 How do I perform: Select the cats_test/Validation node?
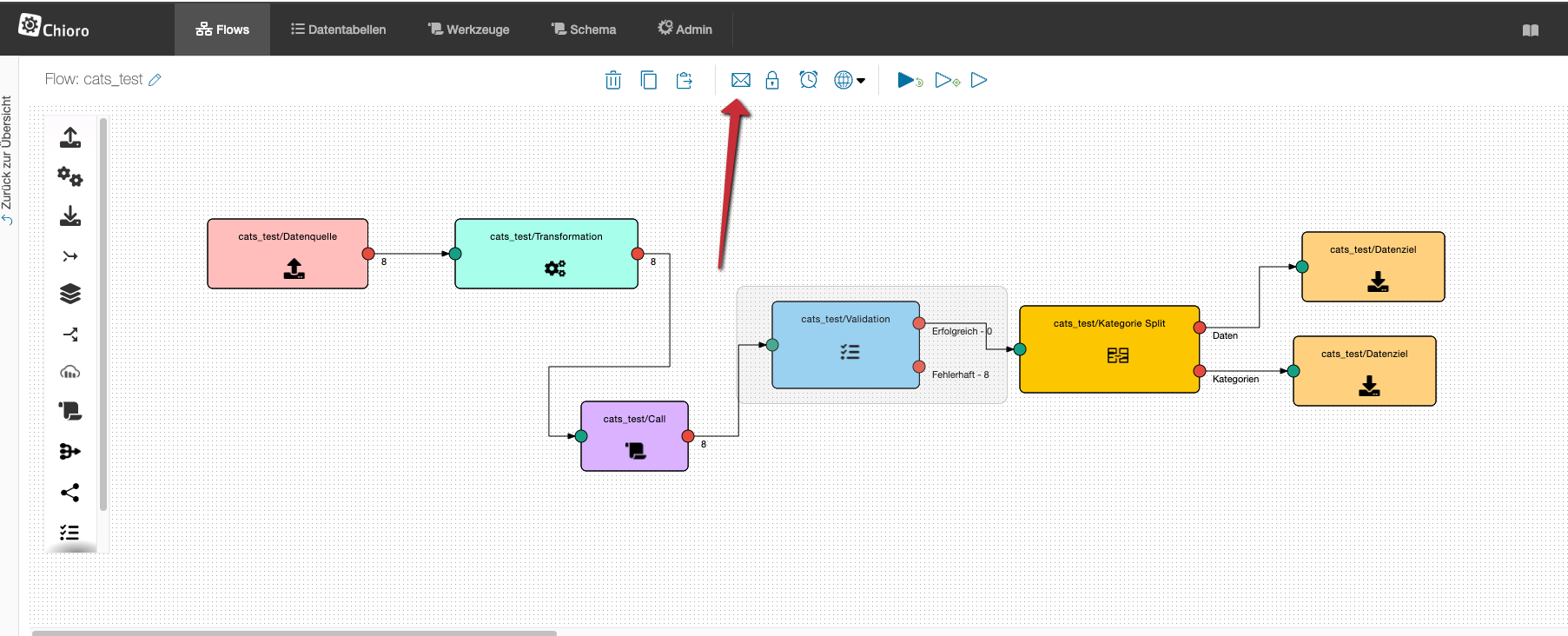click(845, 345)
